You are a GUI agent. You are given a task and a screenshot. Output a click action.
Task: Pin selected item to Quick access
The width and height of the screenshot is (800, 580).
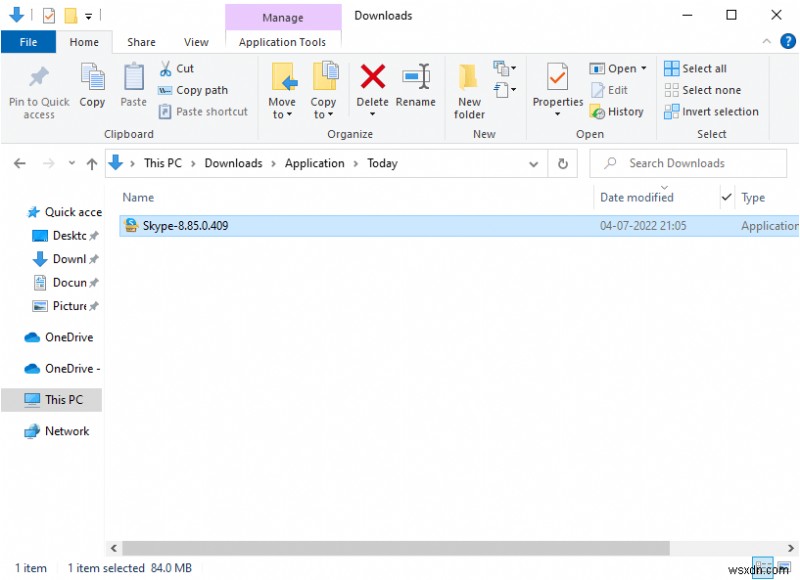pos(39,92)
